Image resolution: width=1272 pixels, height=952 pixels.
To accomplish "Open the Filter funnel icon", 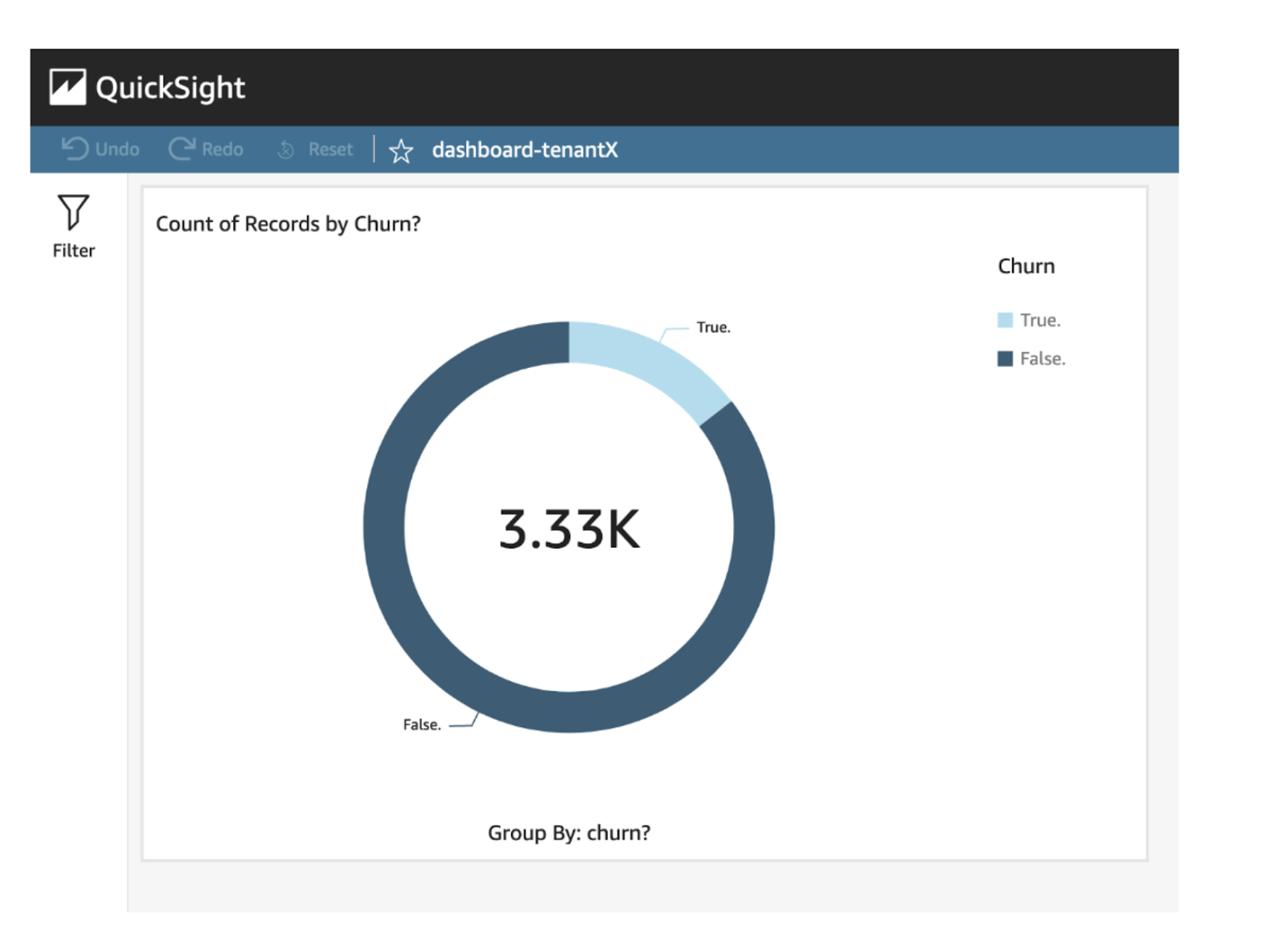I will click(73, 212).
